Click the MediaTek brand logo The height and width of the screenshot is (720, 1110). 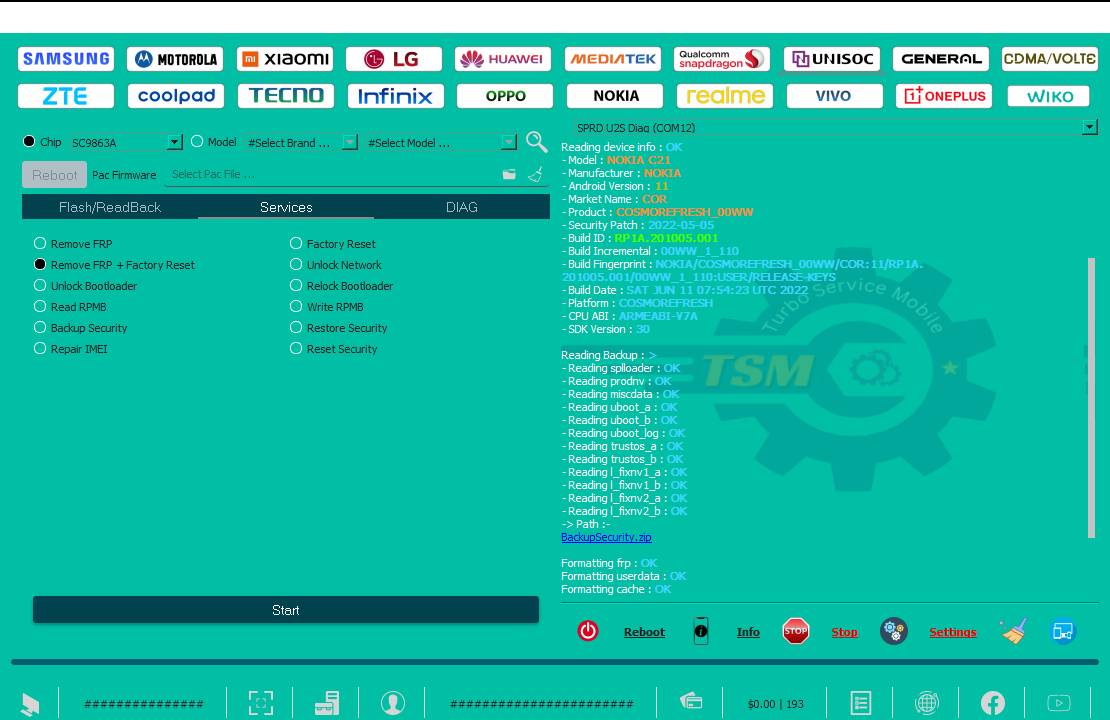click(612, 59)
